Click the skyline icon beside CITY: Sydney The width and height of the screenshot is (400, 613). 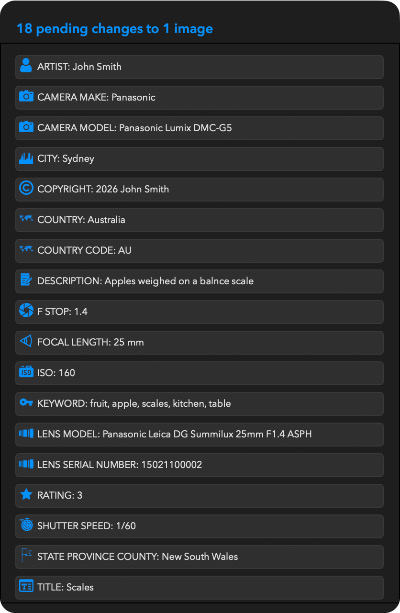click(26, 158)
